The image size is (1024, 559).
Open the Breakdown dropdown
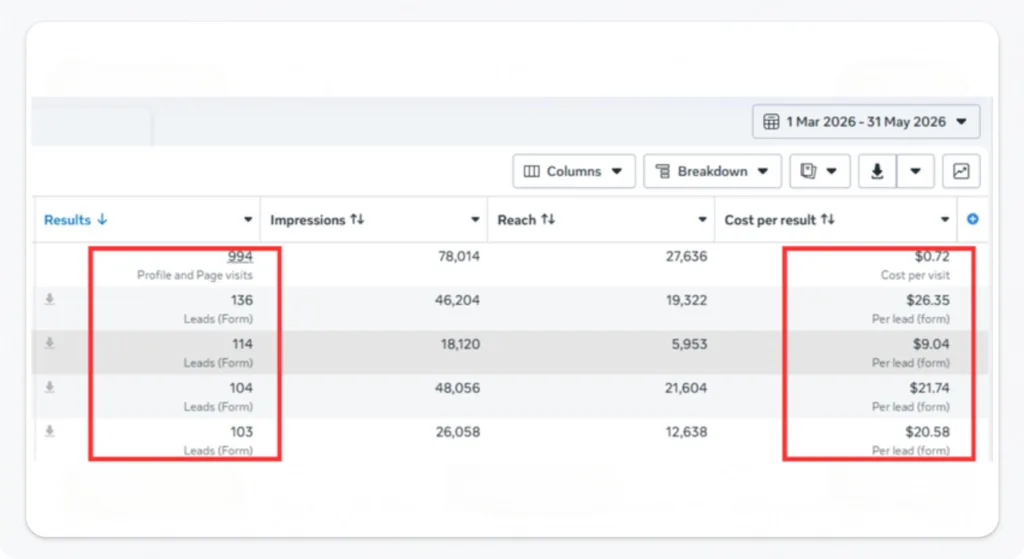(x=712, y=171)
